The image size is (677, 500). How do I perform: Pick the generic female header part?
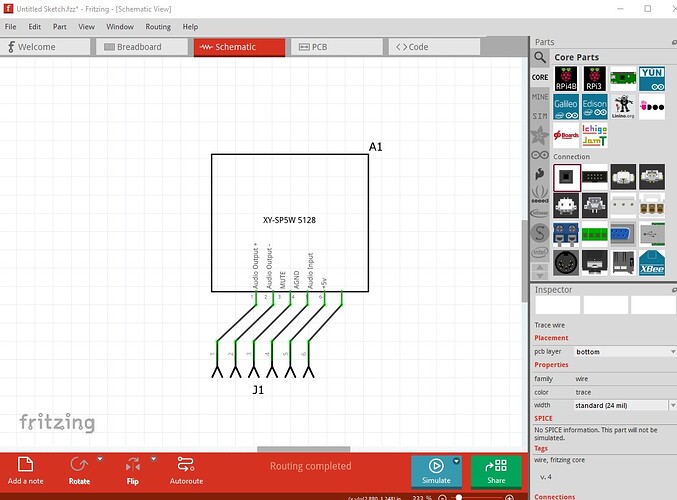(x=566, y=177)
